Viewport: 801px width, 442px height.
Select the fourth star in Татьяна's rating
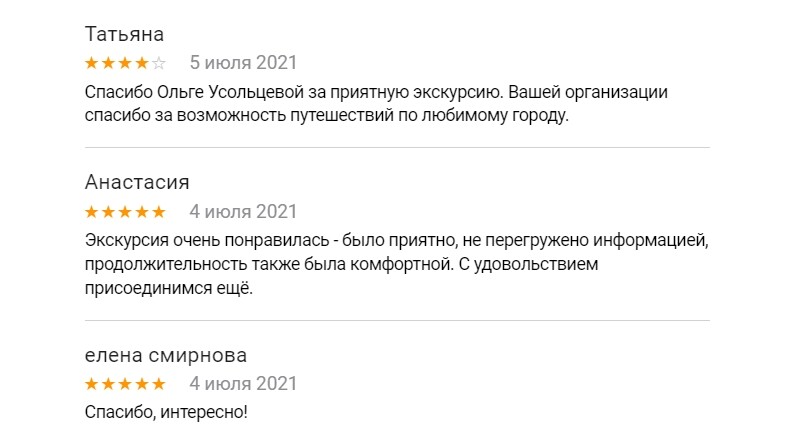[x=142, y=63]
